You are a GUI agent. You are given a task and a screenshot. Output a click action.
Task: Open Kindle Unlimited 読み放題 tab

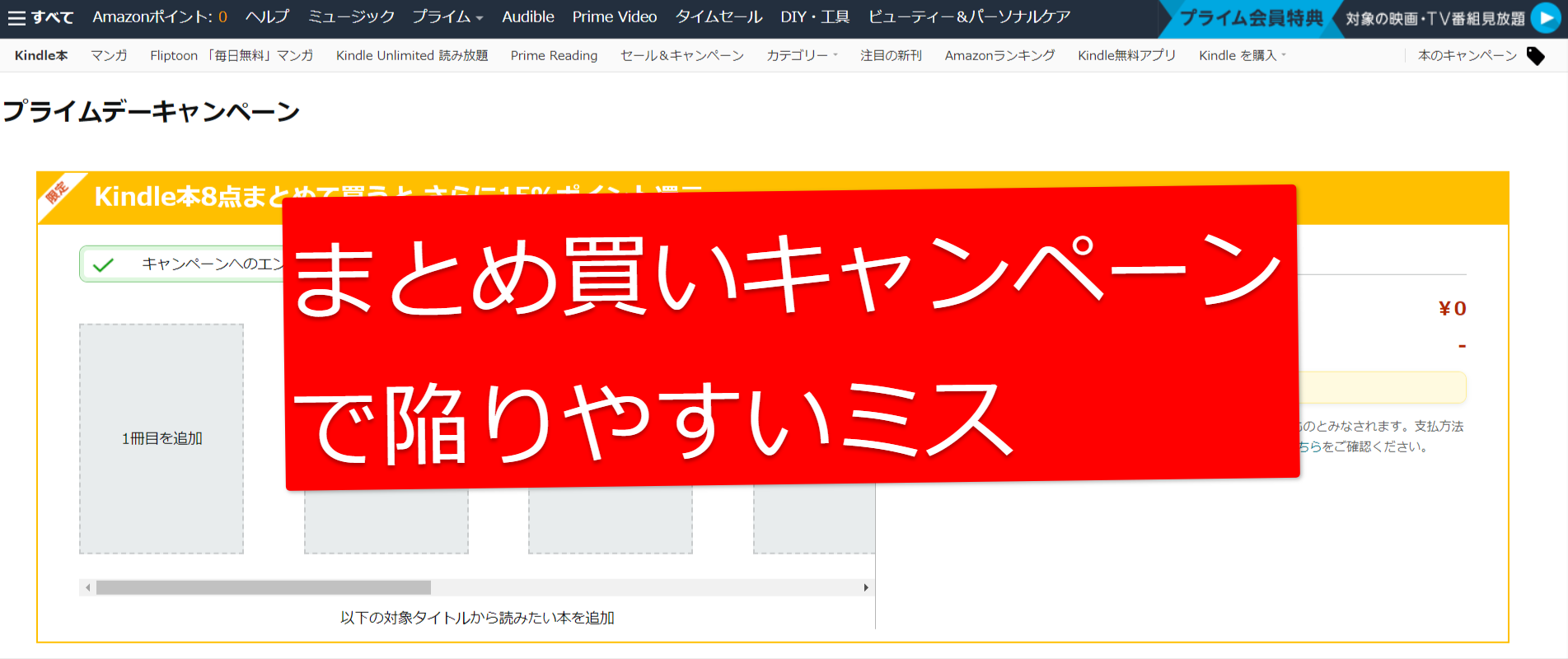(412, 55)
